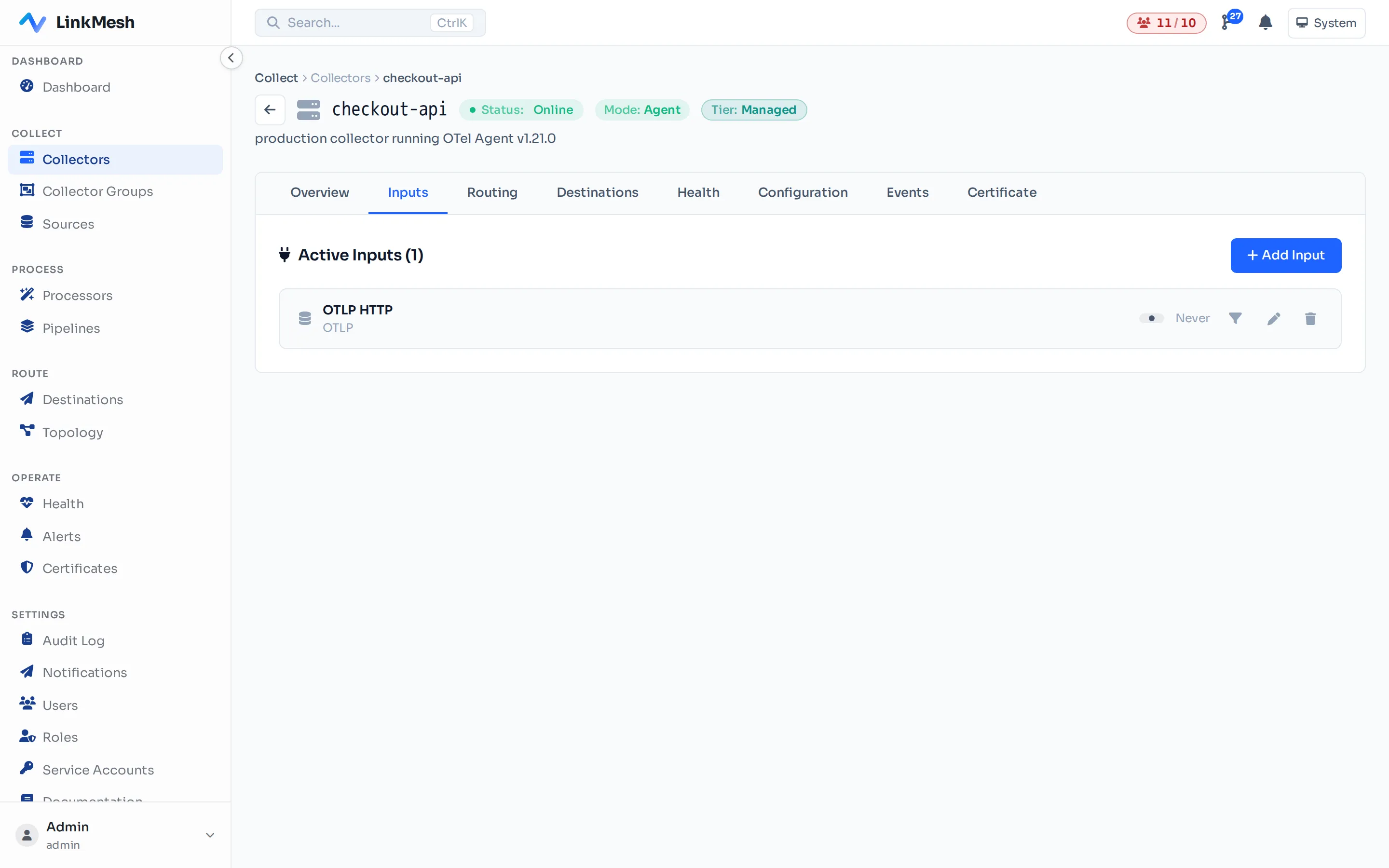Edit OTLP HTTP input with pencil icon

click(x=1274, y=319)
